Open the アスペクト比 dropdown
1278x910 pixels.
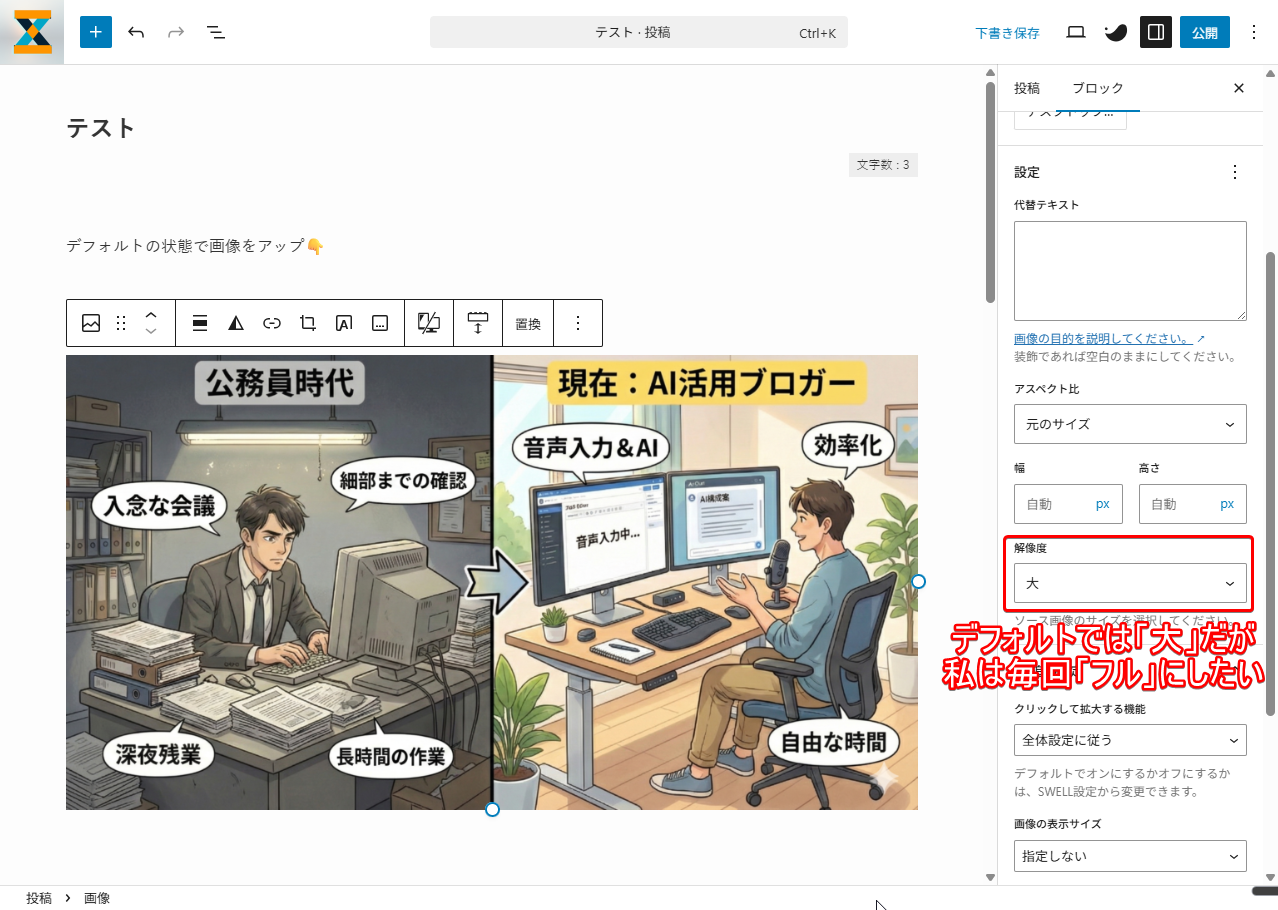point(1130,424)
